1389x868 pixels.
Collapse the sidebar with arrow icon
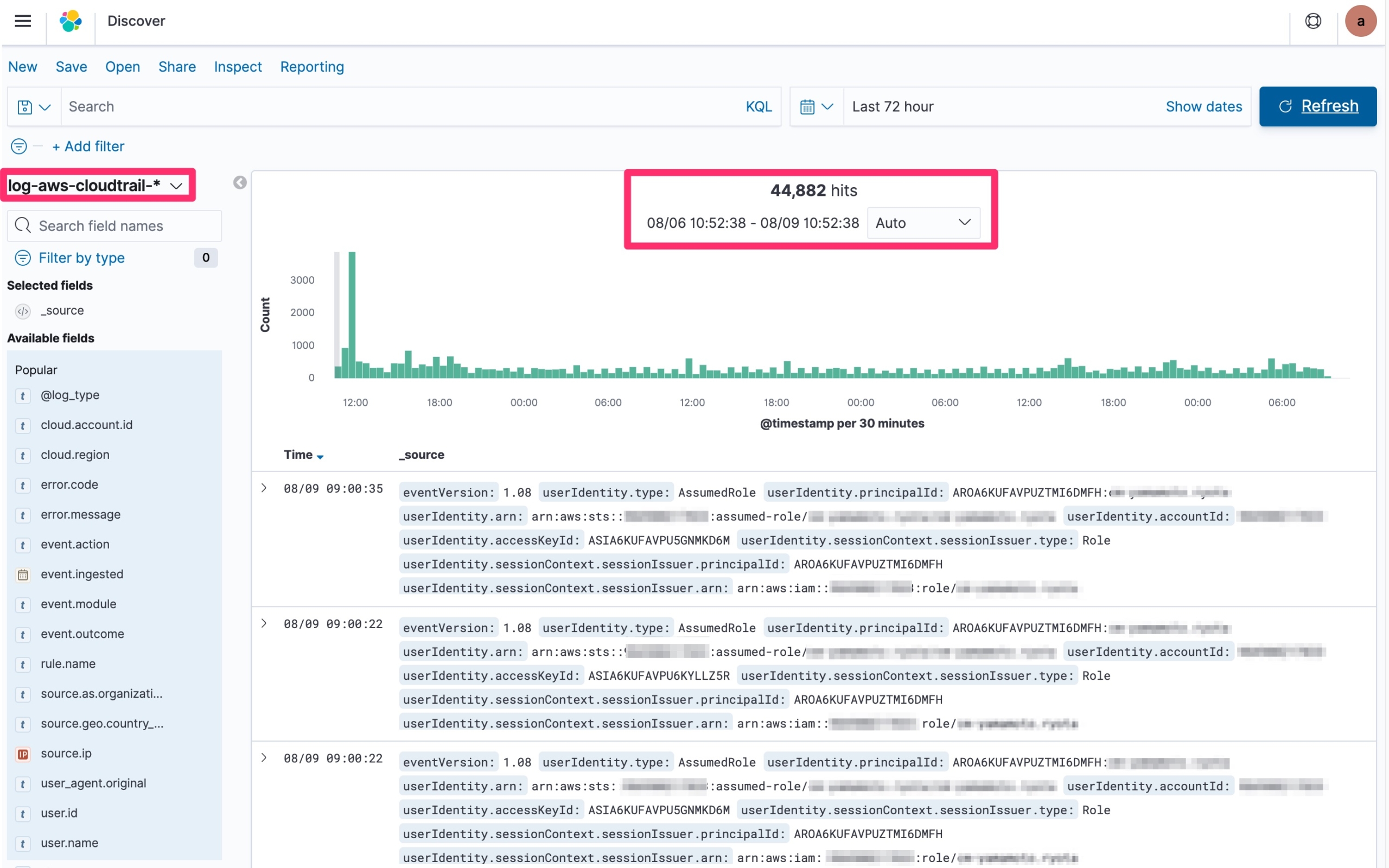[x=240, y=183]
